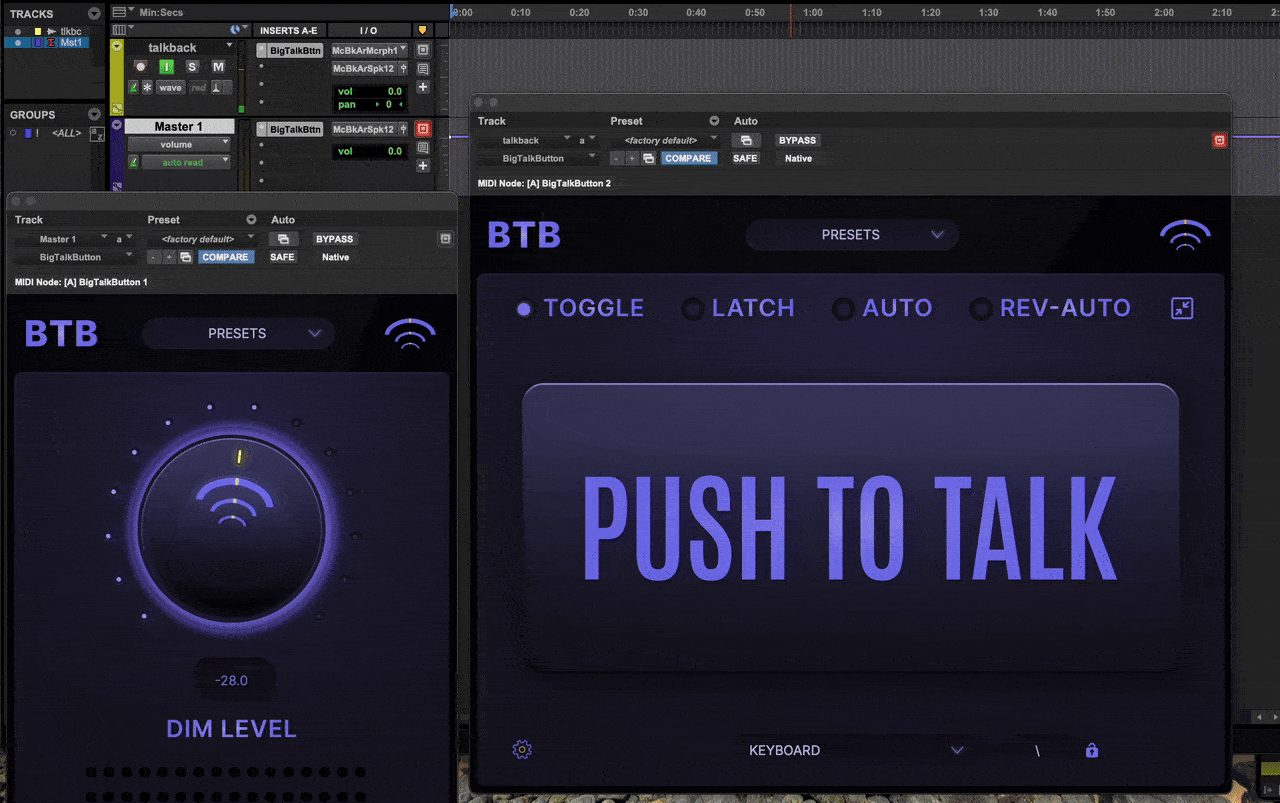Select the AUTO mode radio button
This screenshot has width=1280, height=803.
843,308
